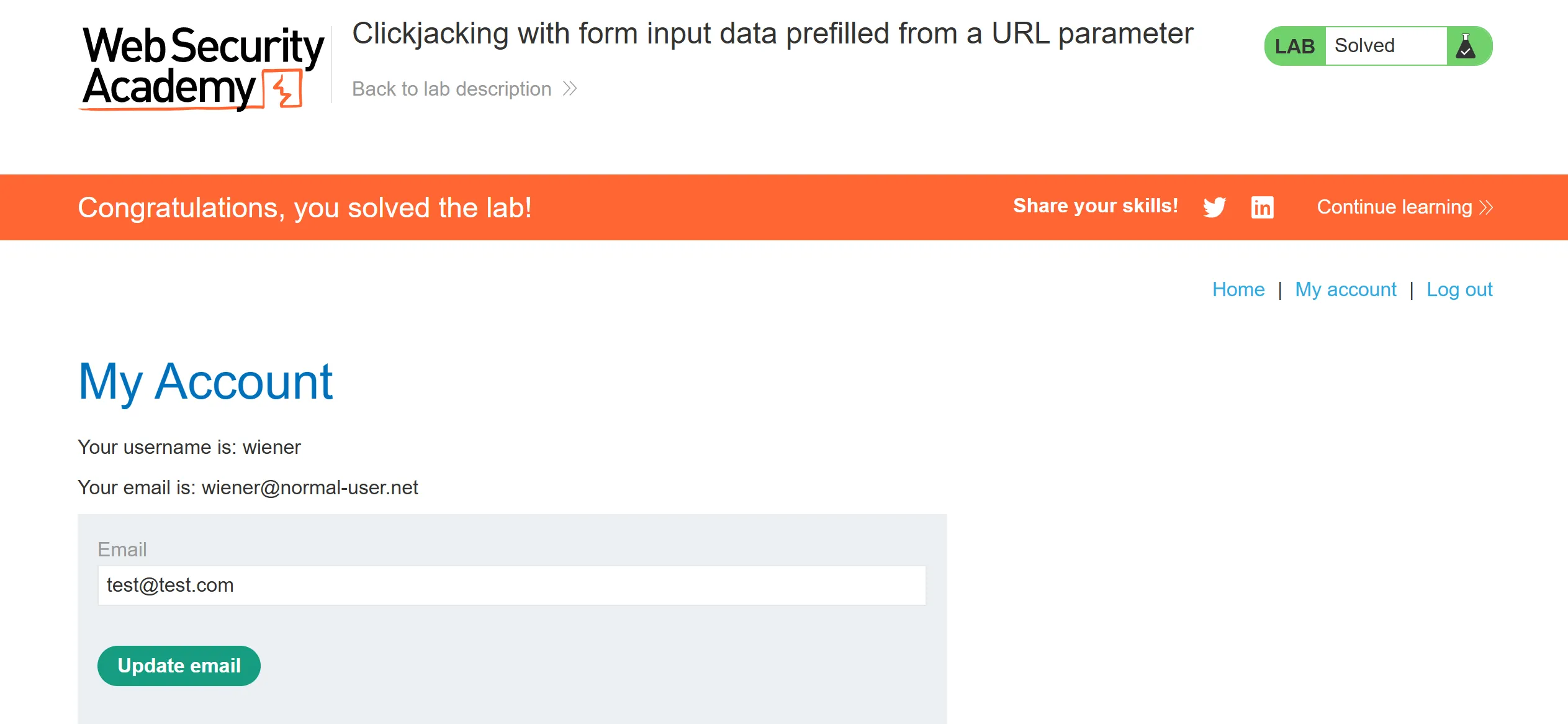Focus the Email input field
Screen dimensions: 1568x724
[511, 585]
